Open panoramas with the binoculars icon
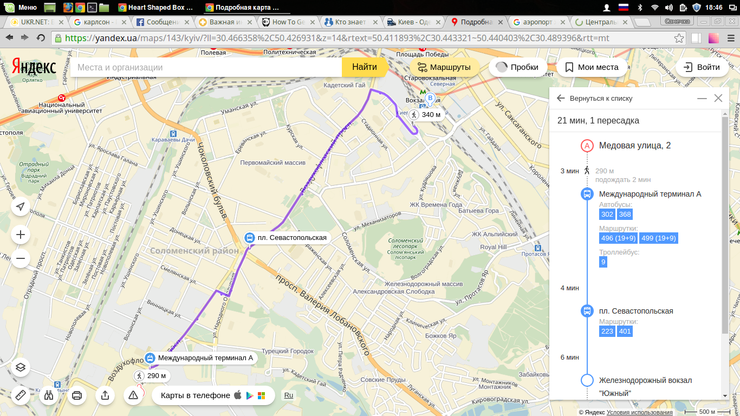Viewport: 740px width, 416px height. tap(48, 395)
